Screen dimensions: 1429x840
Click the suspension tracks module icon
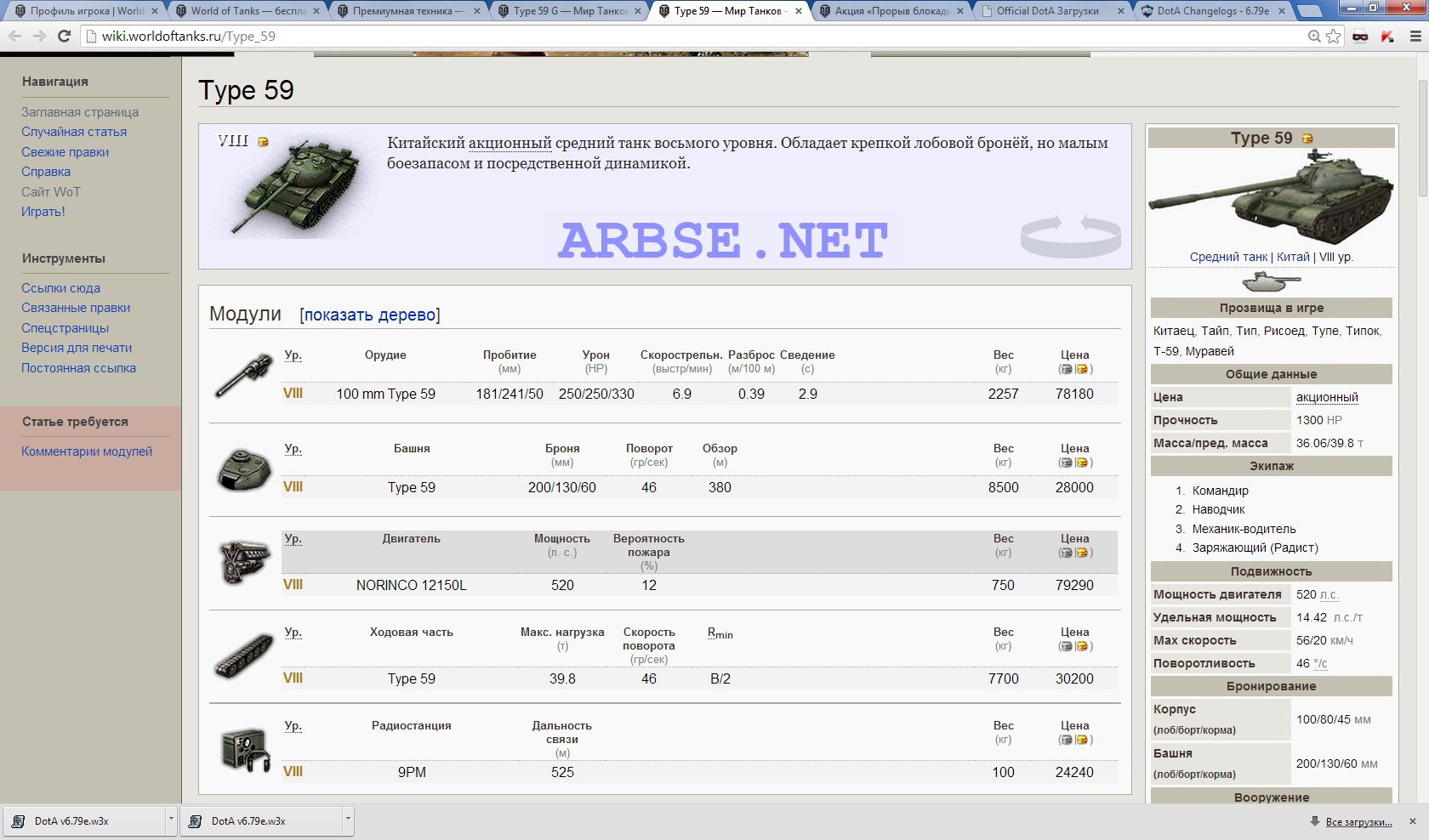(x=244, y=656)
